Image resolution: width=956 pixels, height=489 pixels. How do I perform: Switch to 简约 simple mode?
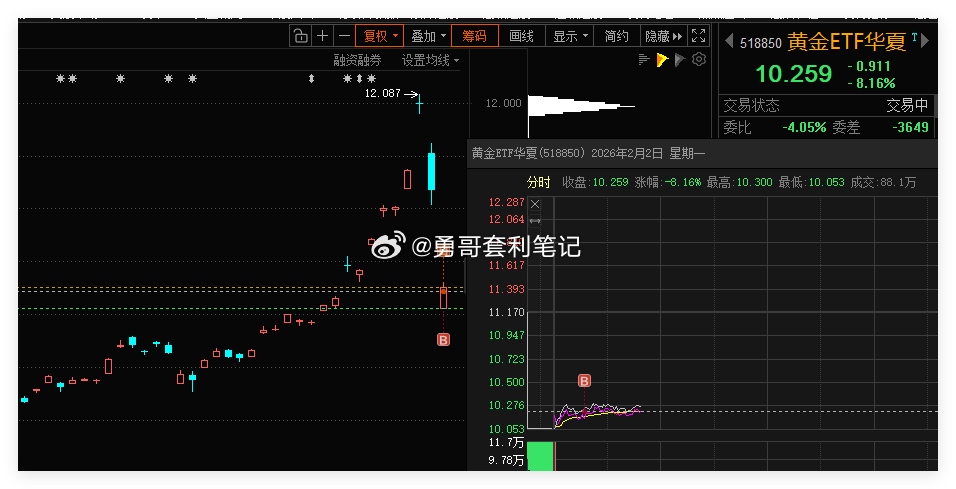pos(616,36)
